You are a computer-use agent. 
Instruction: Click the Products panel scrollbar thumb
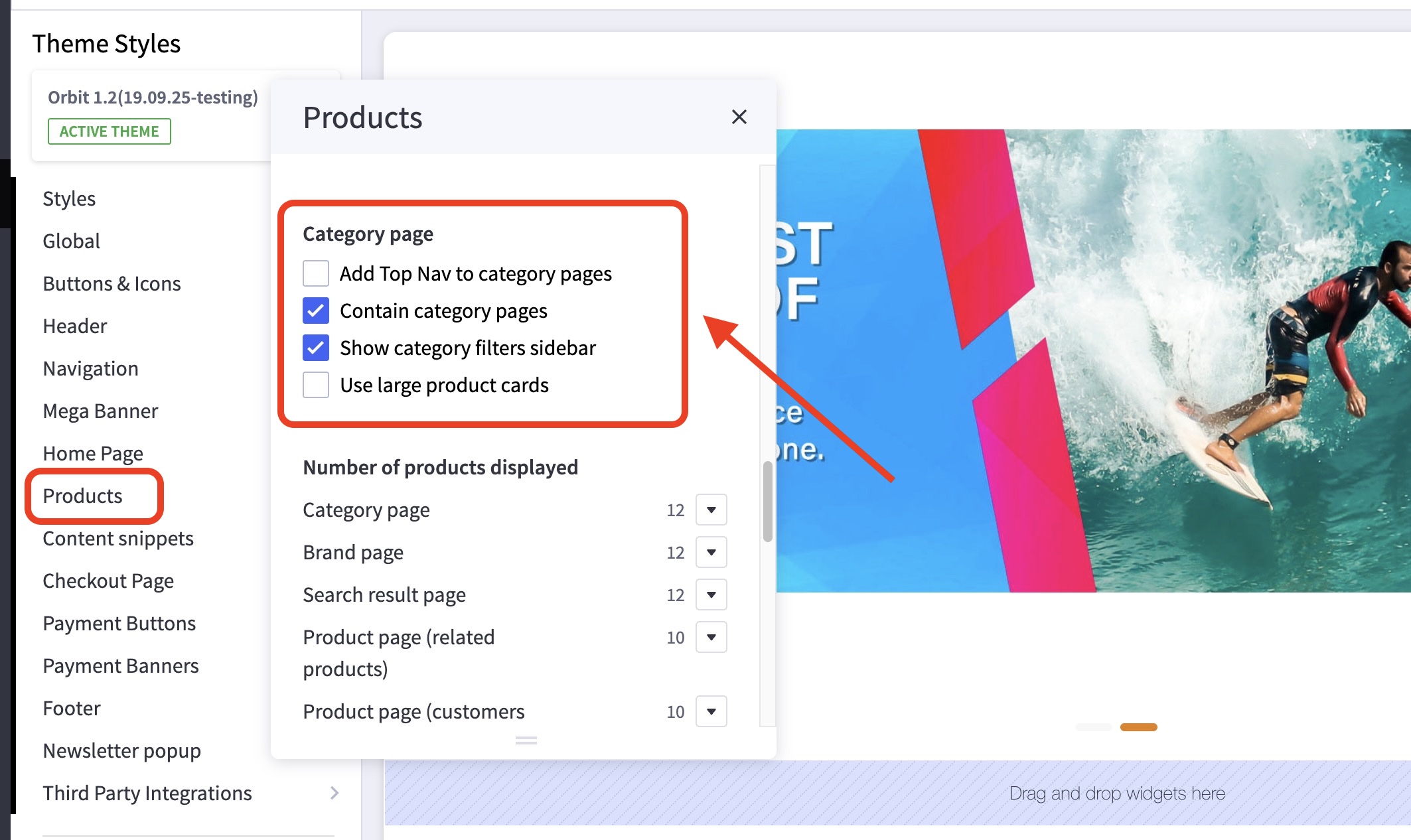tap(768, 502)
